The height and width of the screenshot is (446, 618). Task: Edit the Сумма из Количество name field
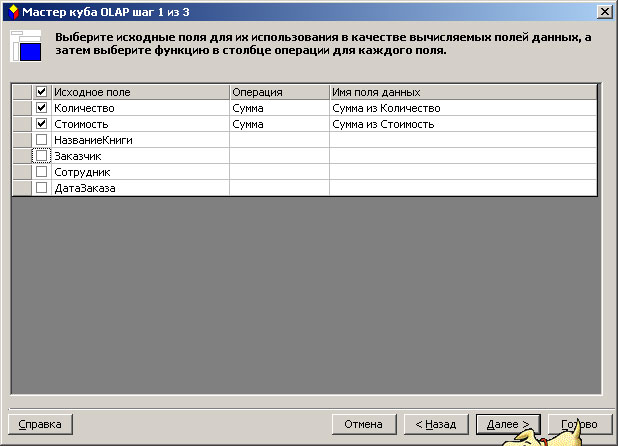pos(463,108)
